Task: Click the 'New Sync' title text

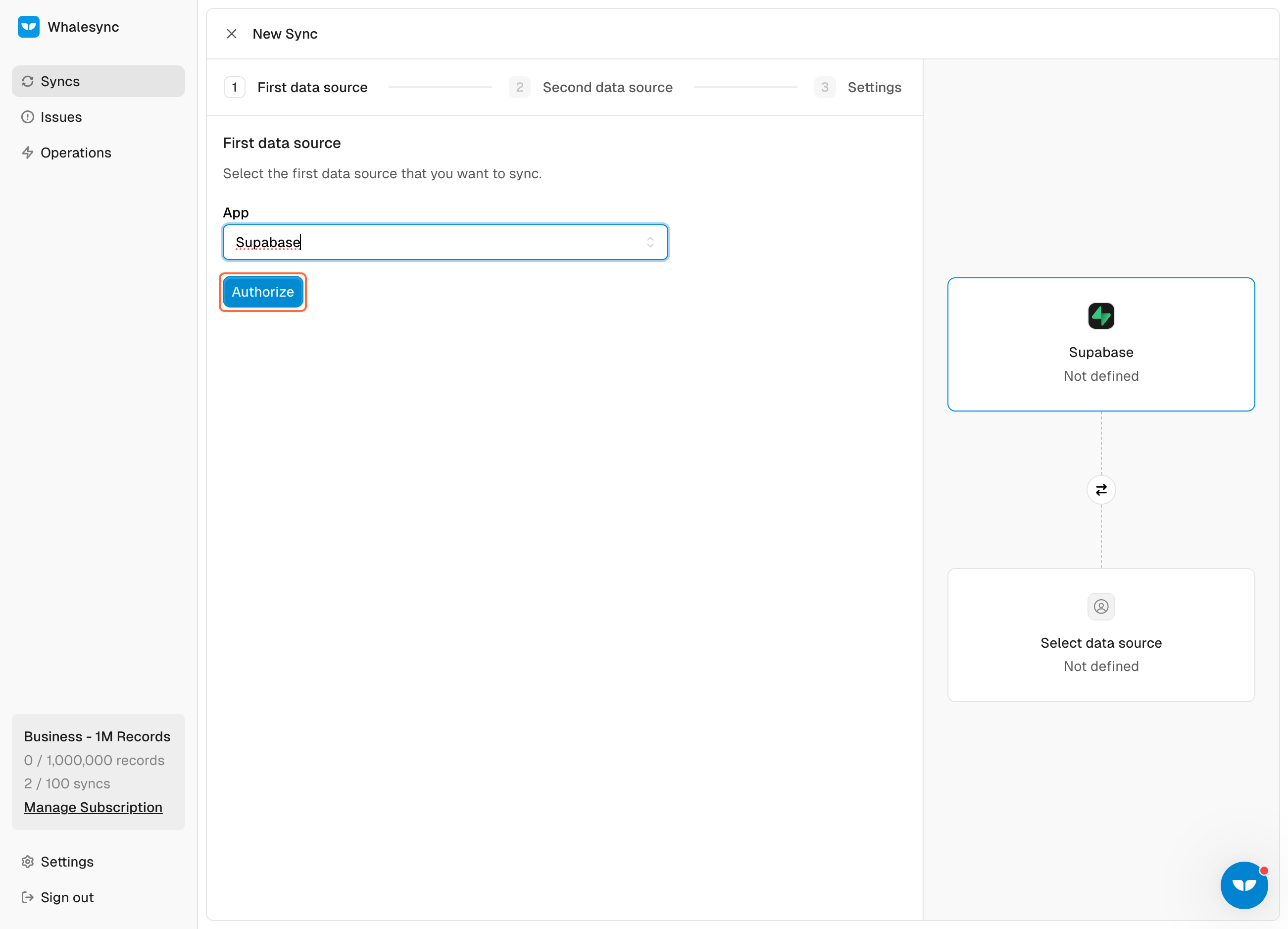Action: point(285,34)
